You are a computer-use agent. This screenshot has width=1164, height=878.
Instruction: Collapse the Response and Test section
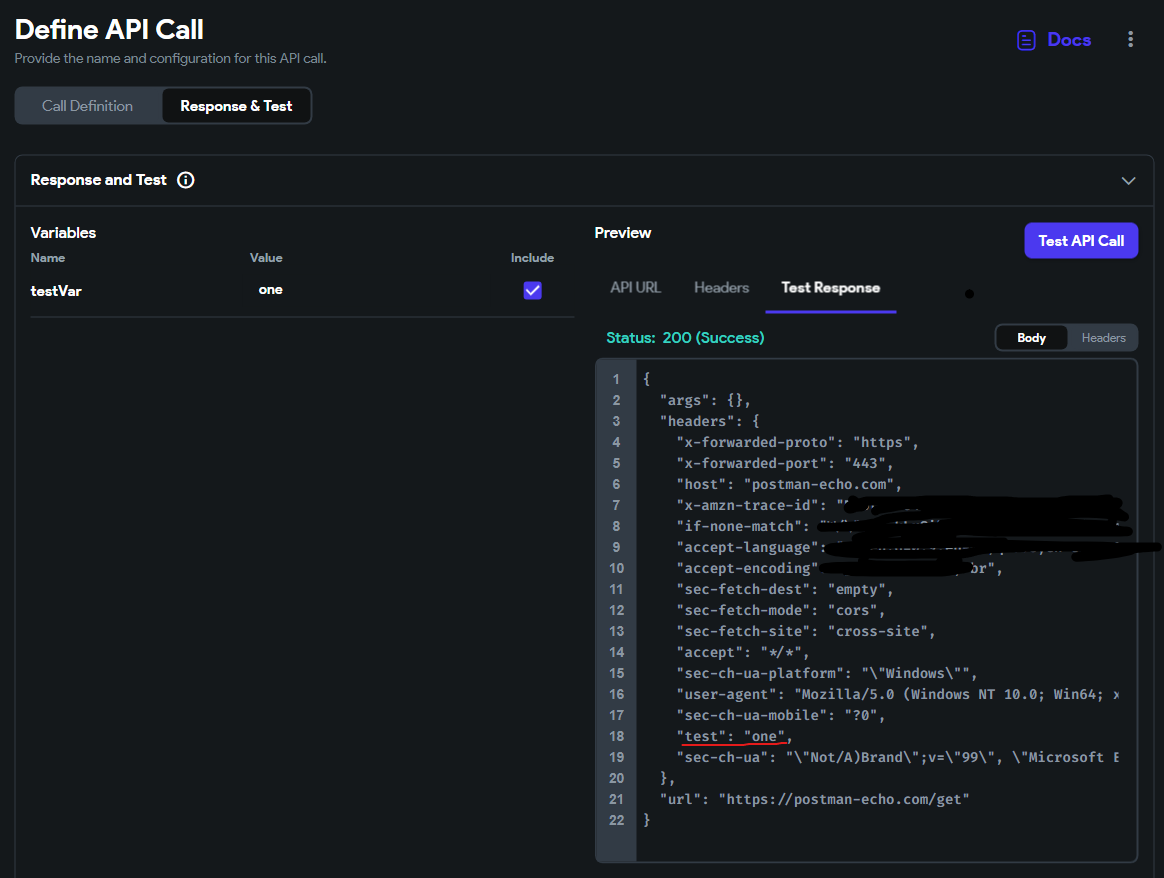pyautogui.click(x=1128, y=181)
